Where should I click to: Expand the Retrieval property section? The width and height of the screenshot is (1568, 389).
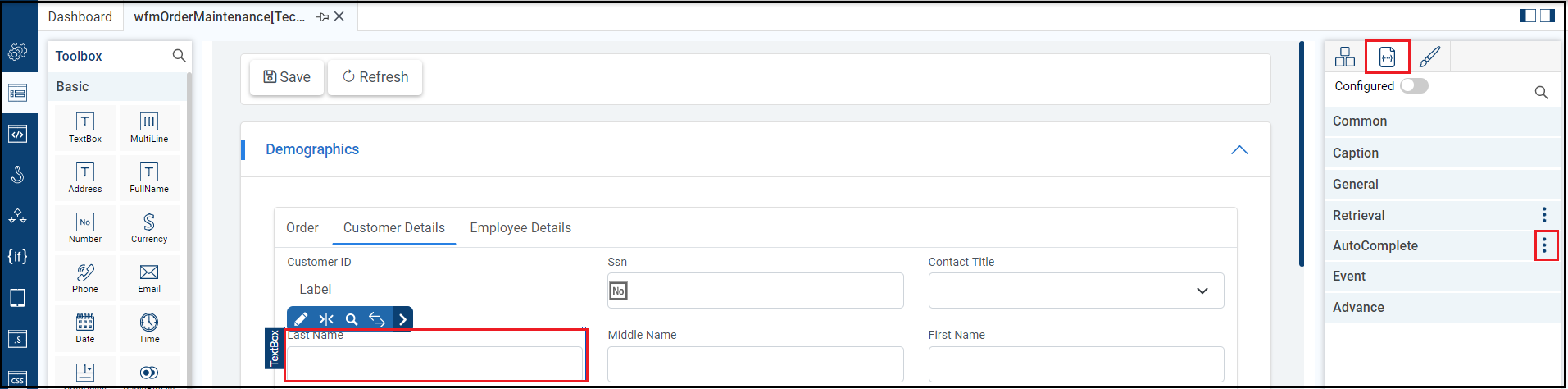point(1358,215)
